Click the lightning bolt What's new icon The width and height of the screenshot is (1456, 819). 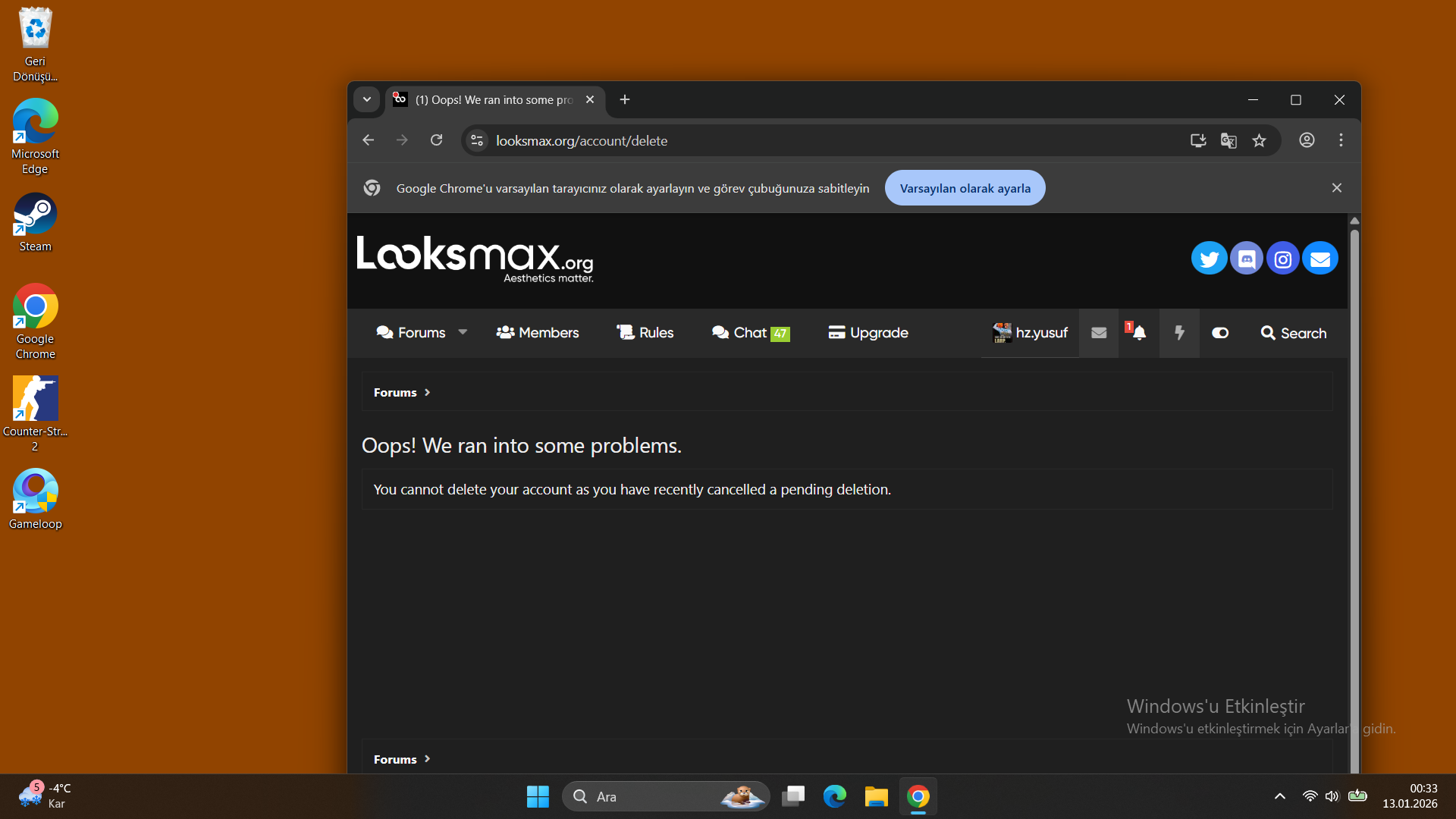pyautogui.click(x=1179, y=333)
